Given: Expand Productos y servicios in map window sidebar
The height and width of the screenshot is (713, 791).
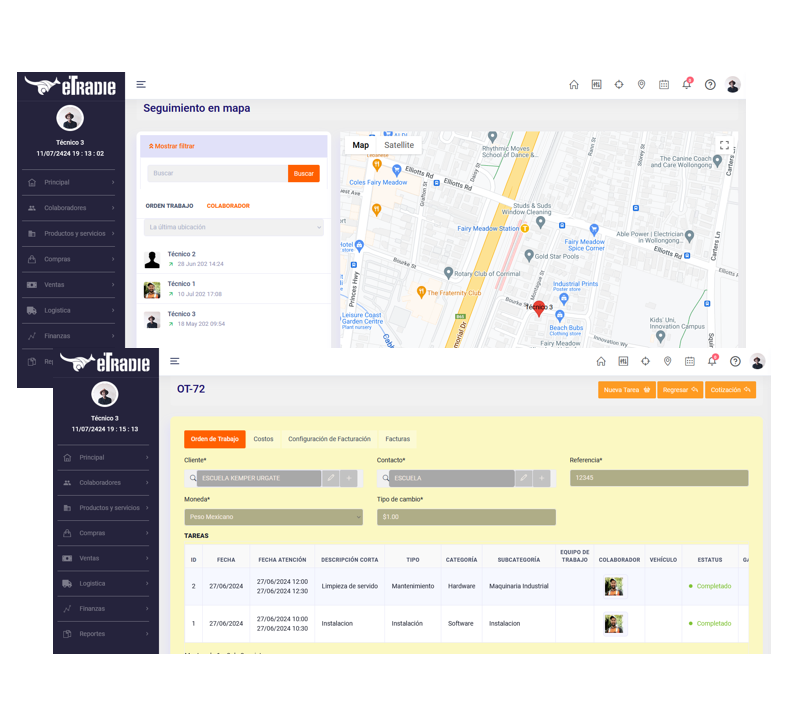Looking at the screenshot, I should [x=69, y=234].
